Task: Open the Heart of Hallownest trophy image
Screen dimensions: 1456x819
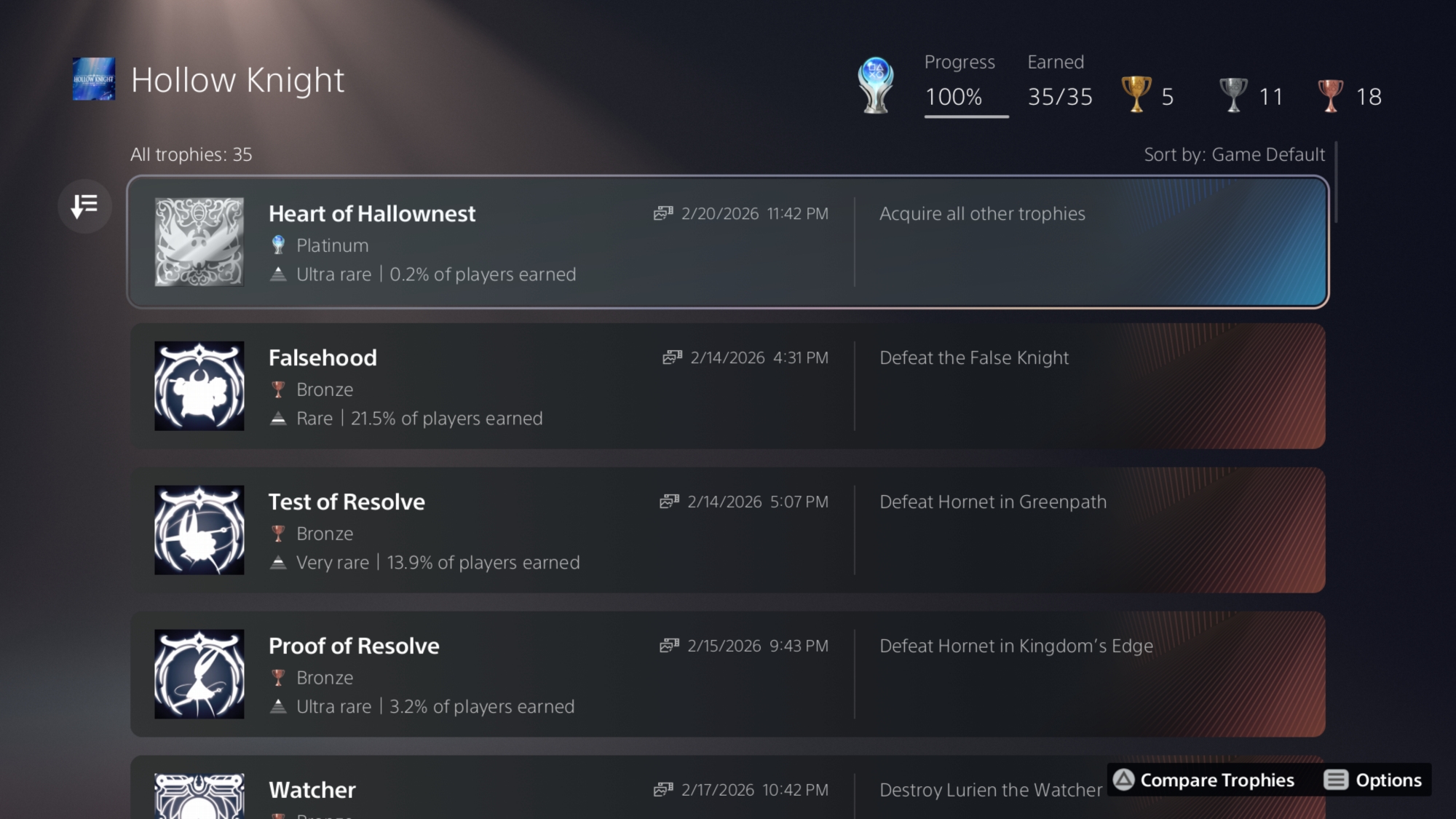Action: 199,242
